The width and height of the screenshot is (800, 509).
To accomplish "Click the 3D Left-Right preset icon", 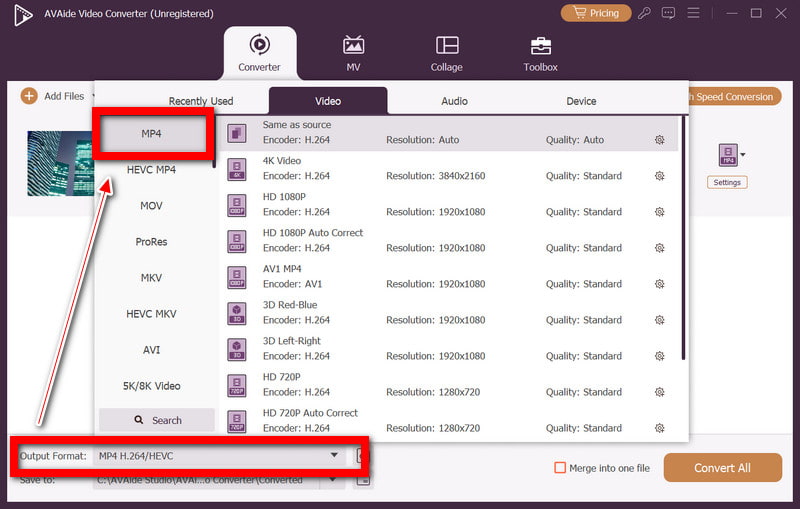I will (x=237, y=349).
